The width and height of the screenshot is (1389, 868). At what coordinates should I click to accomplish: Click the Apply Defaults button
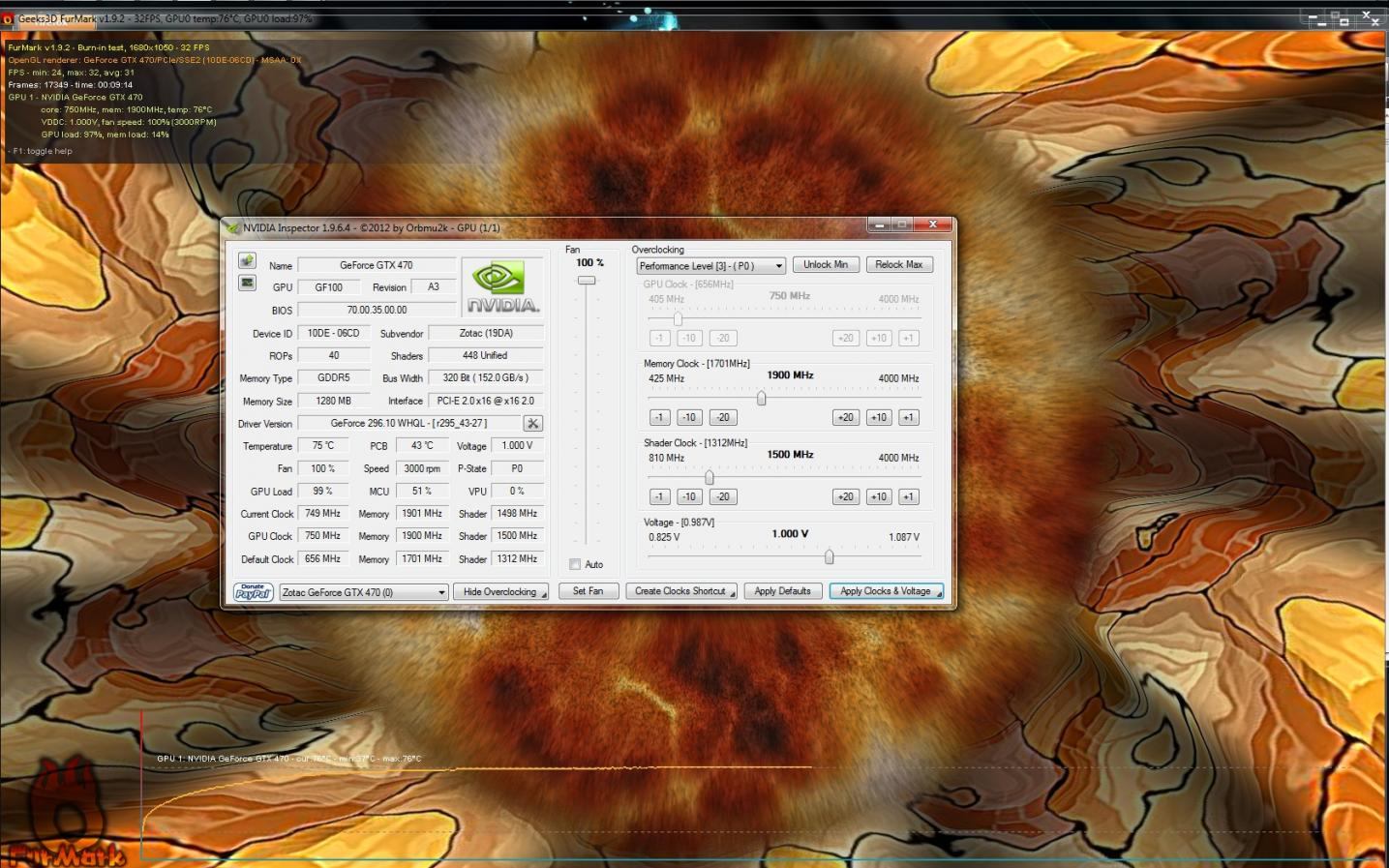coord(783,591)
